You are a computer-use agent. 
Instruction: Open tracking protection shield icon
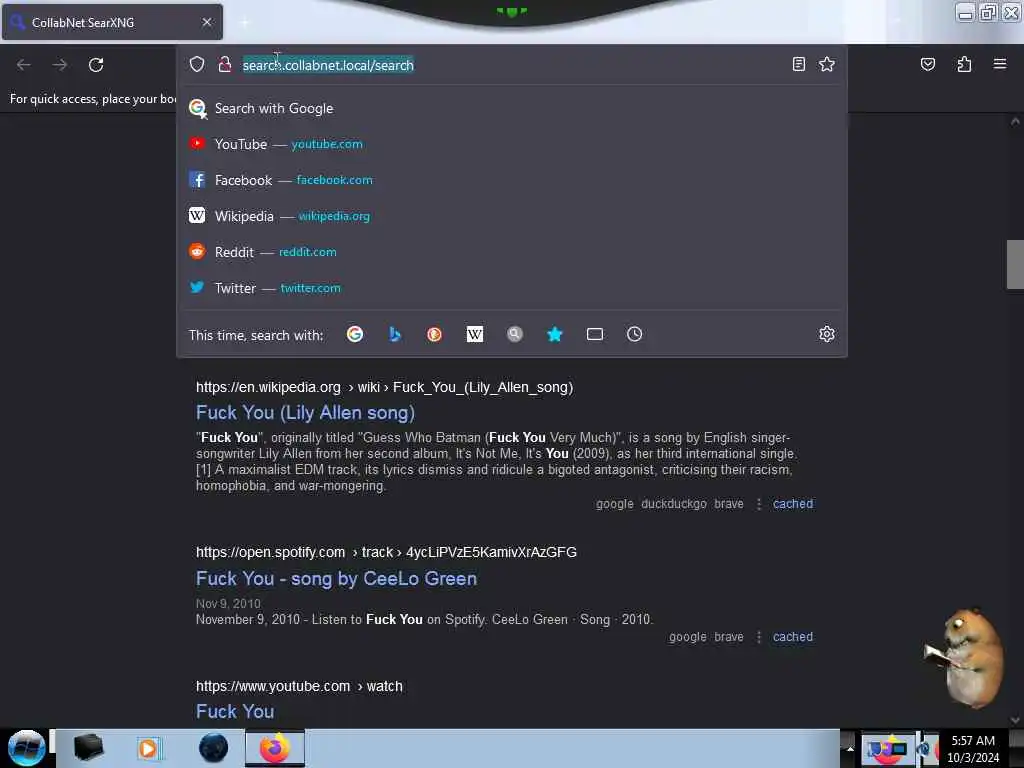[197, 64]
